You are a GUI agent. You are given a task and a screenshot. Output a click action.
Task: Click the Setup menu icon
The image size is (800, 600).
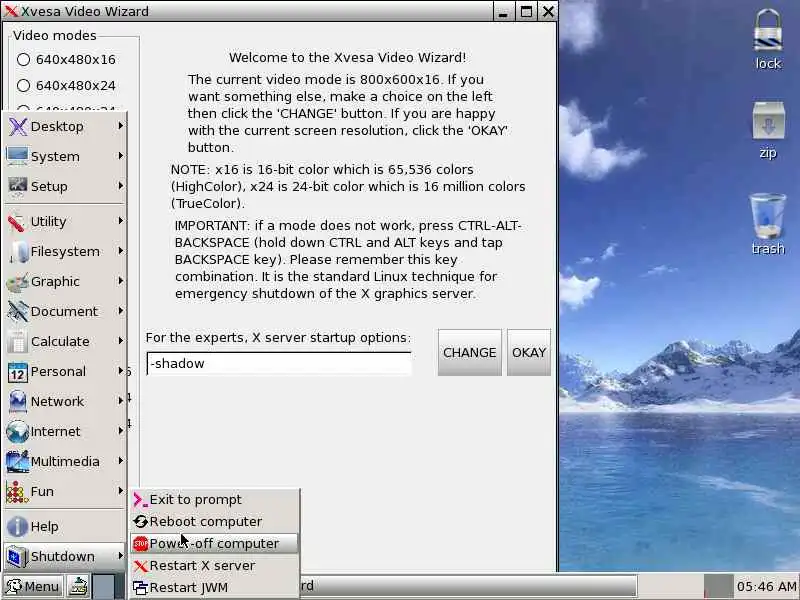tap(17, 187)
